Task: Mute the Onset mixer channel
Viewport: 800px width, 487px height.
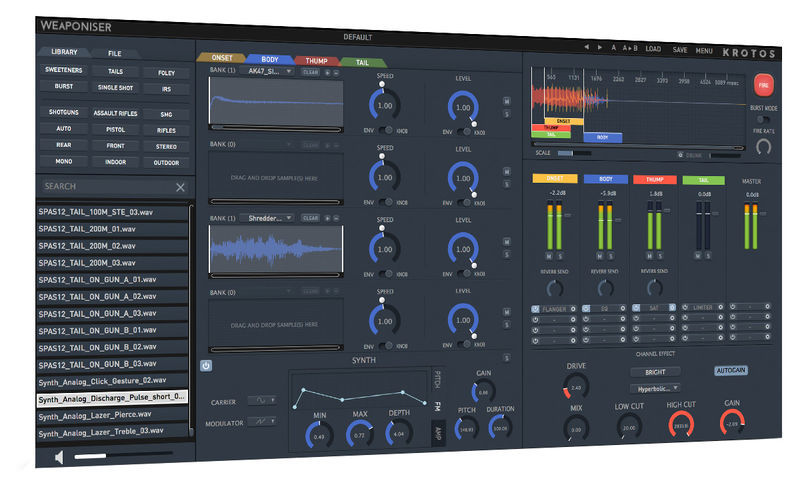Action: 549,256
